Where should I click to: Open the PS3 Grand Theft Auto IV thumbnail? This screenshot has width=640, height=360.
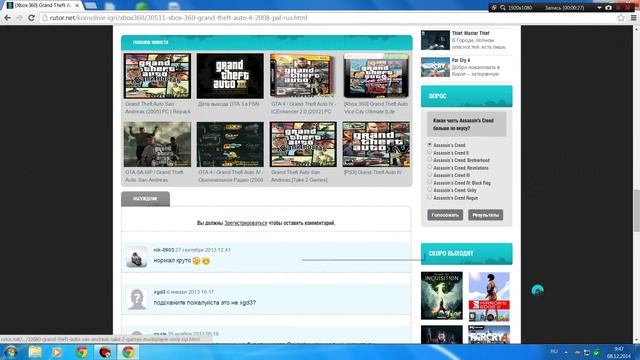[x=376, y=144]
